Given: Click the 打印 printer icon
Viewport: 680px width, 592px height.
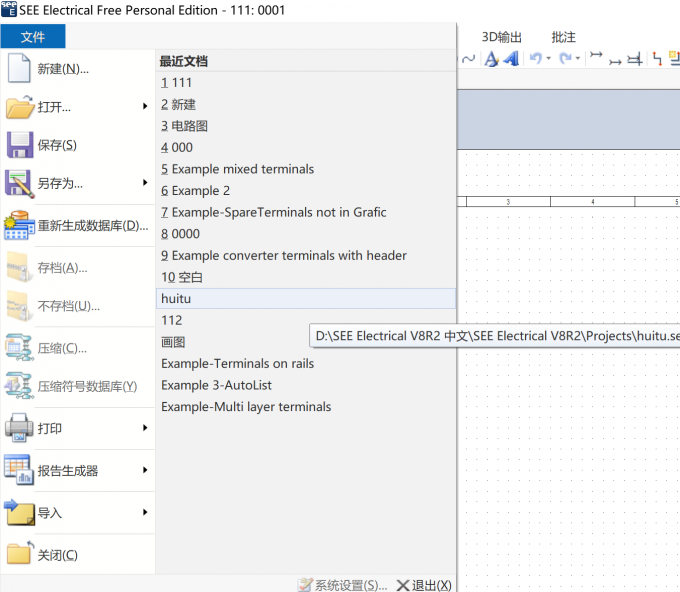Looking at the screenshot, I should pos(20,428).
